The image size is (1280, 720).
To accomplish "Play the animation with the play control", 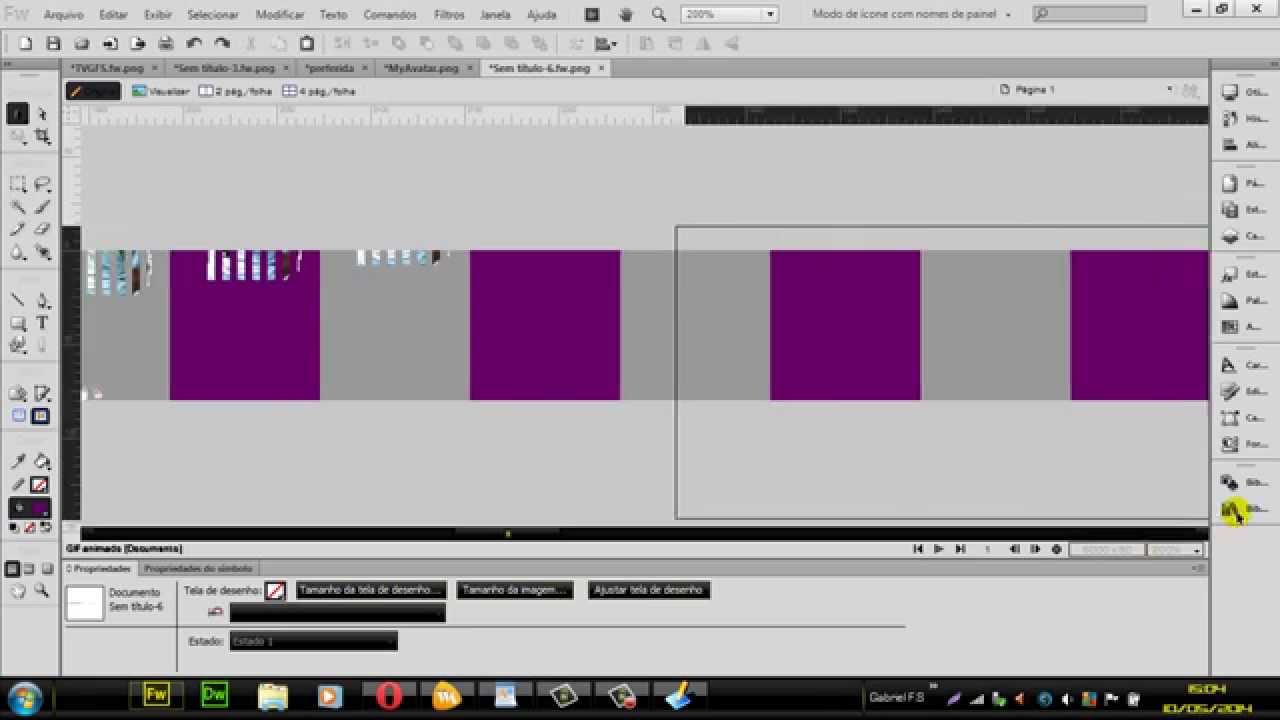I will point(938,549).
